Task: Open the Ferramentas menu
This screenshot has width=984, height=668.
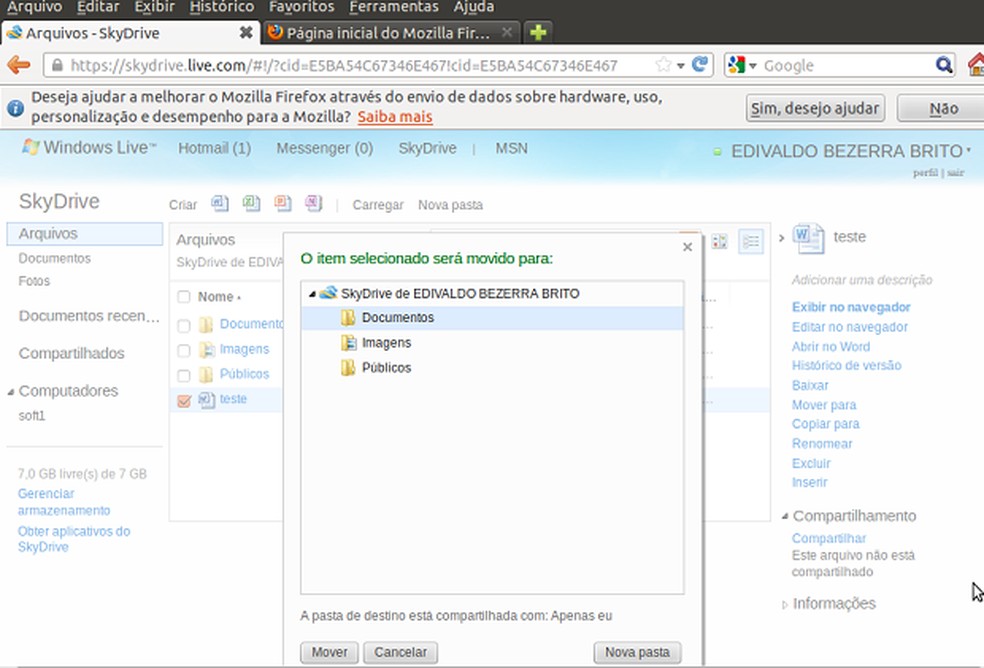Action: 393,8
